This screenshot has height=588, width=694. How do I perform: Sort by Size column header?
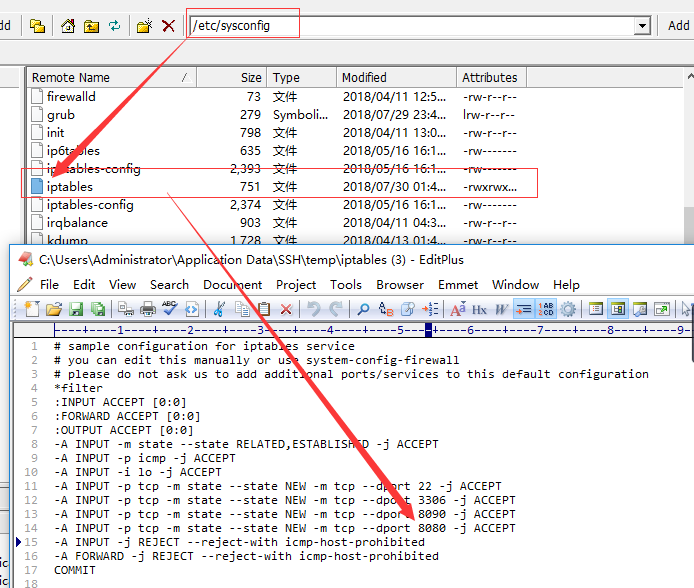coord(231,77)
